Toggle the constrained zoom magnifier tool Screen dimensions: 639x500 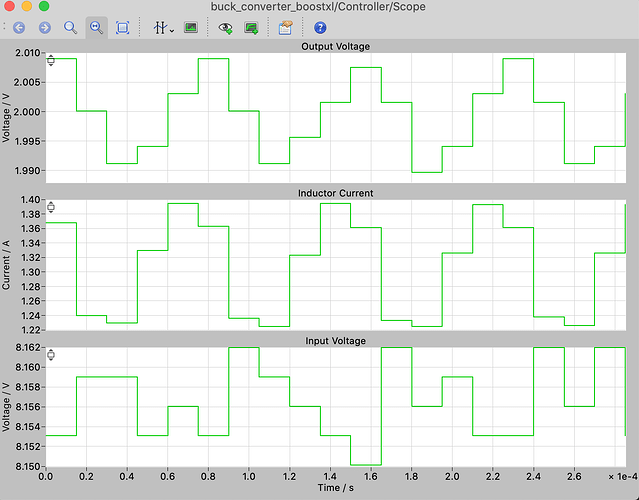point(97,28)
